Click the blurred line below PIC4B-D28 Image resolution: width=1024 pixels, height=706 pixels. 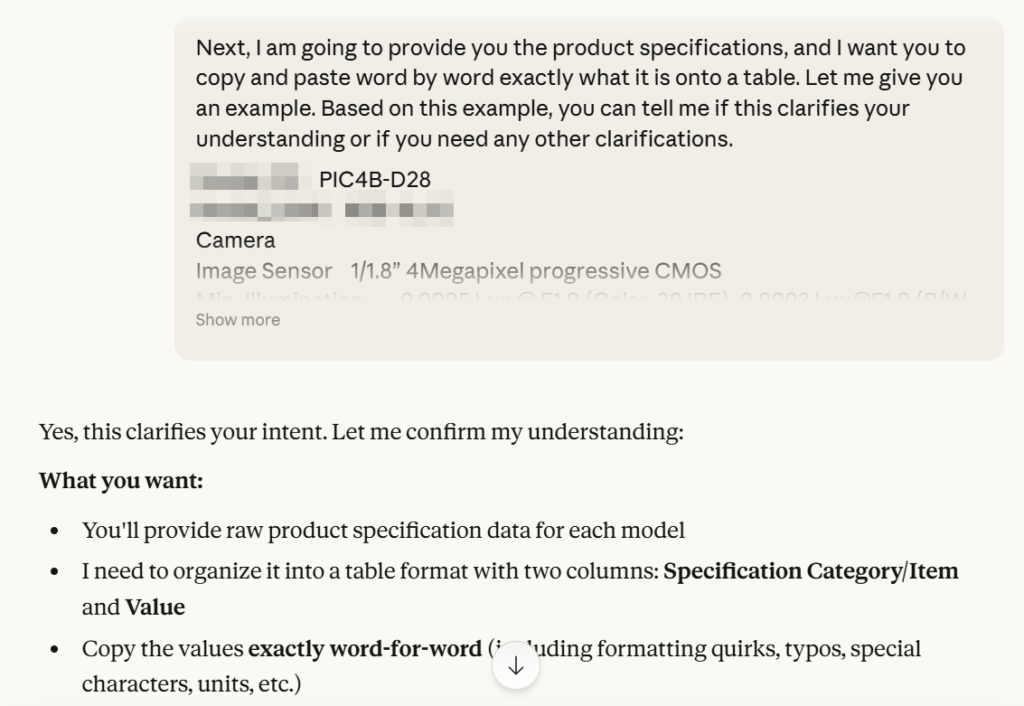click(320, 211)
